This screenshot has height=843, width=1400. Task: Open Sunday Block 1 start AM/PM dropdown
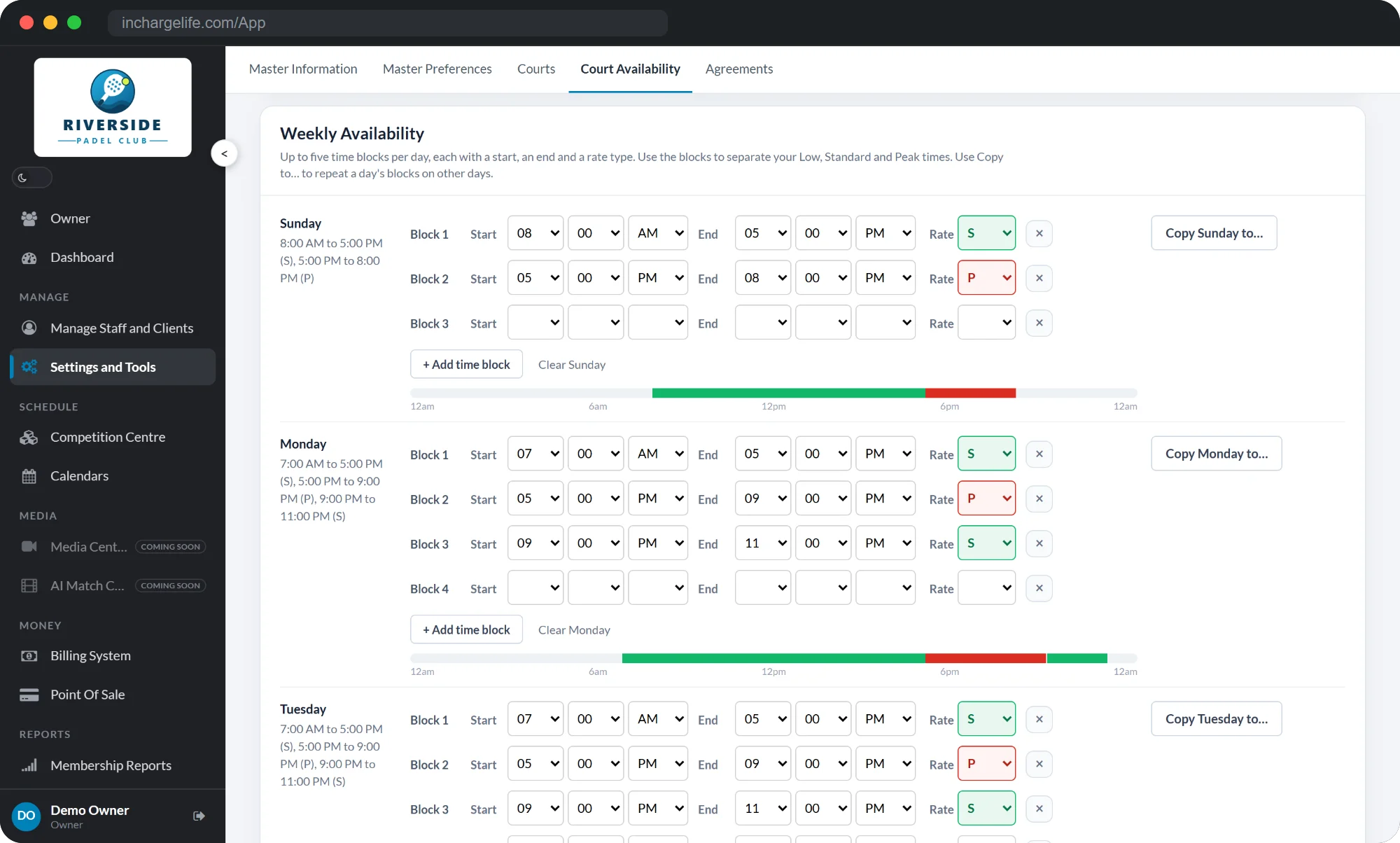pos(658,233)
